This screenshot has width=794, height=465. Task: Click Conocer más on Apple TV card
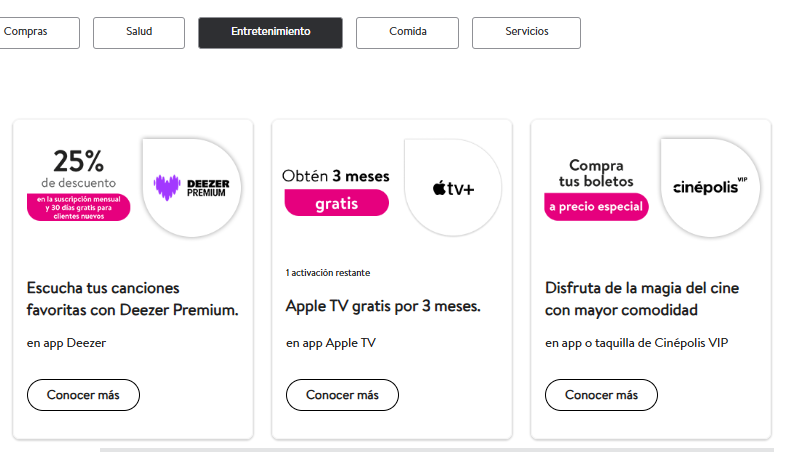tap(342, 395)
